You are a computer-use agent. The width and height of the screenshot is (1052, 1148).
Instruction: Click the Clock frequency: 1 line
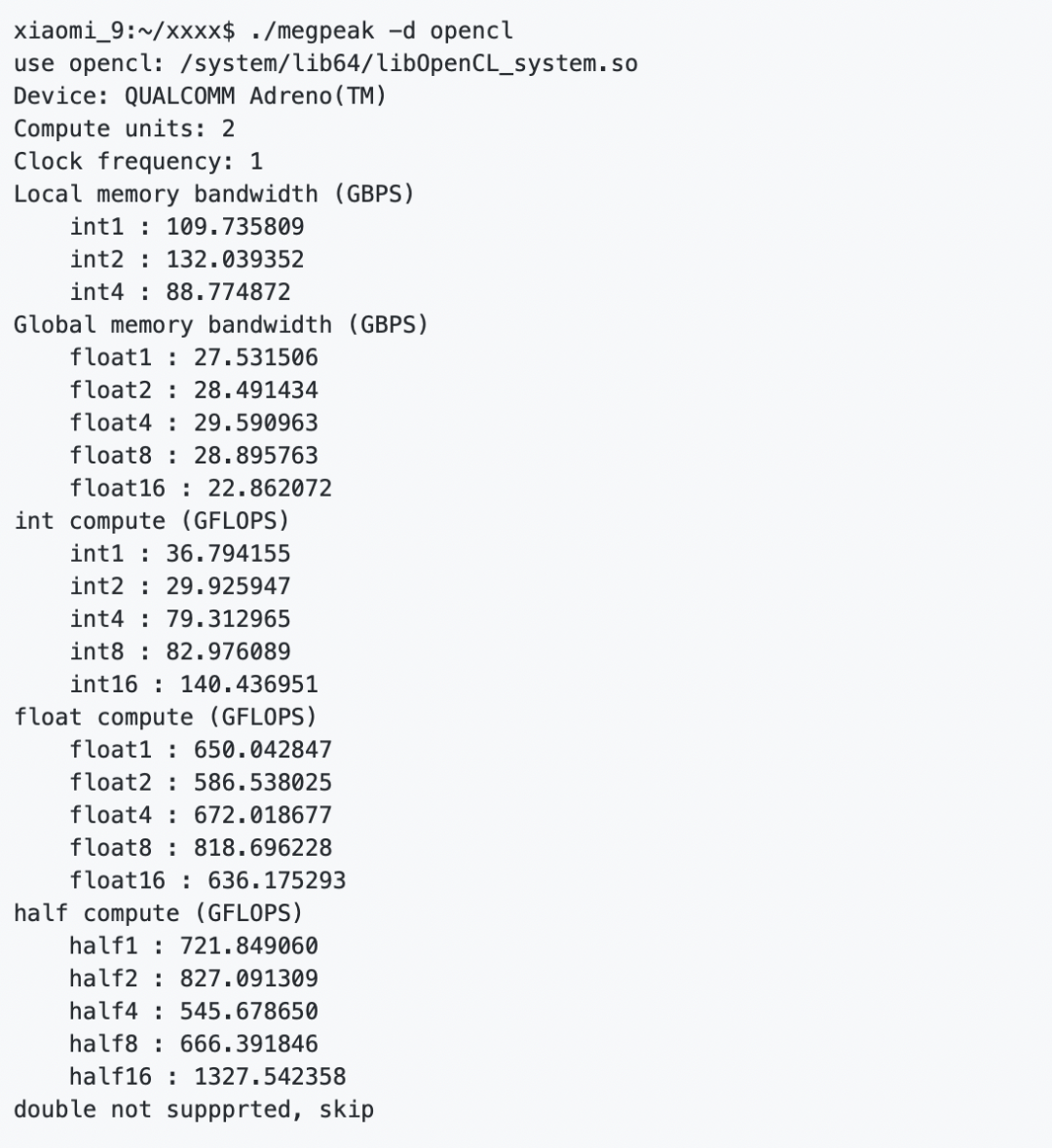pyautogui.click(x=138, y=161)
